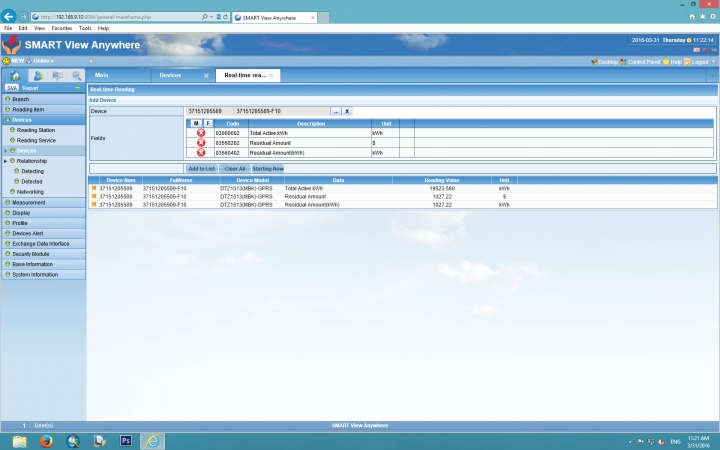Open the home icon in the sidebar toolbar

[15, 75]
